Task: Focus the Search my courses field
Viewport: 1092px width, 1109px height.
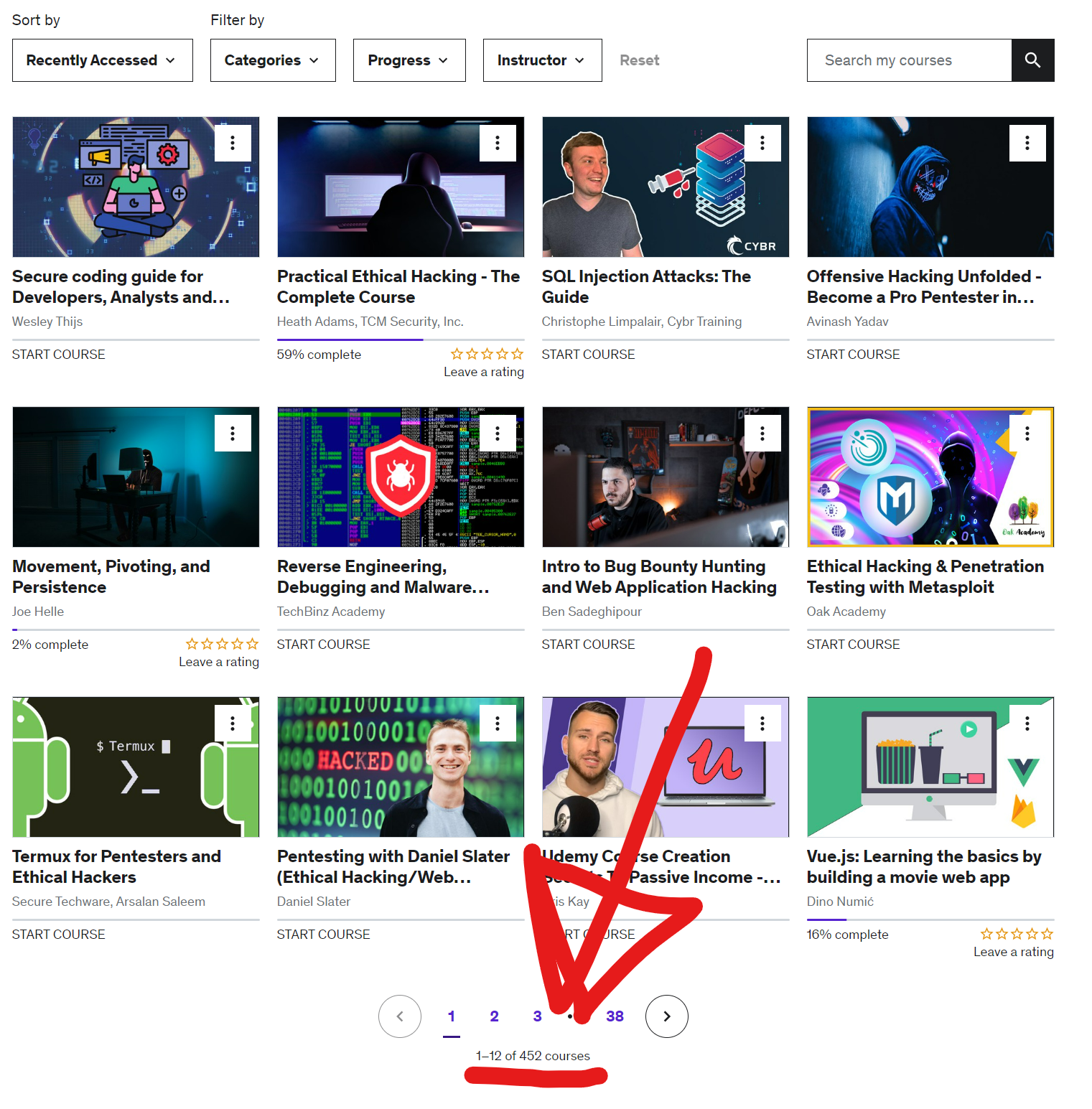Action: (x=909, y=60)
